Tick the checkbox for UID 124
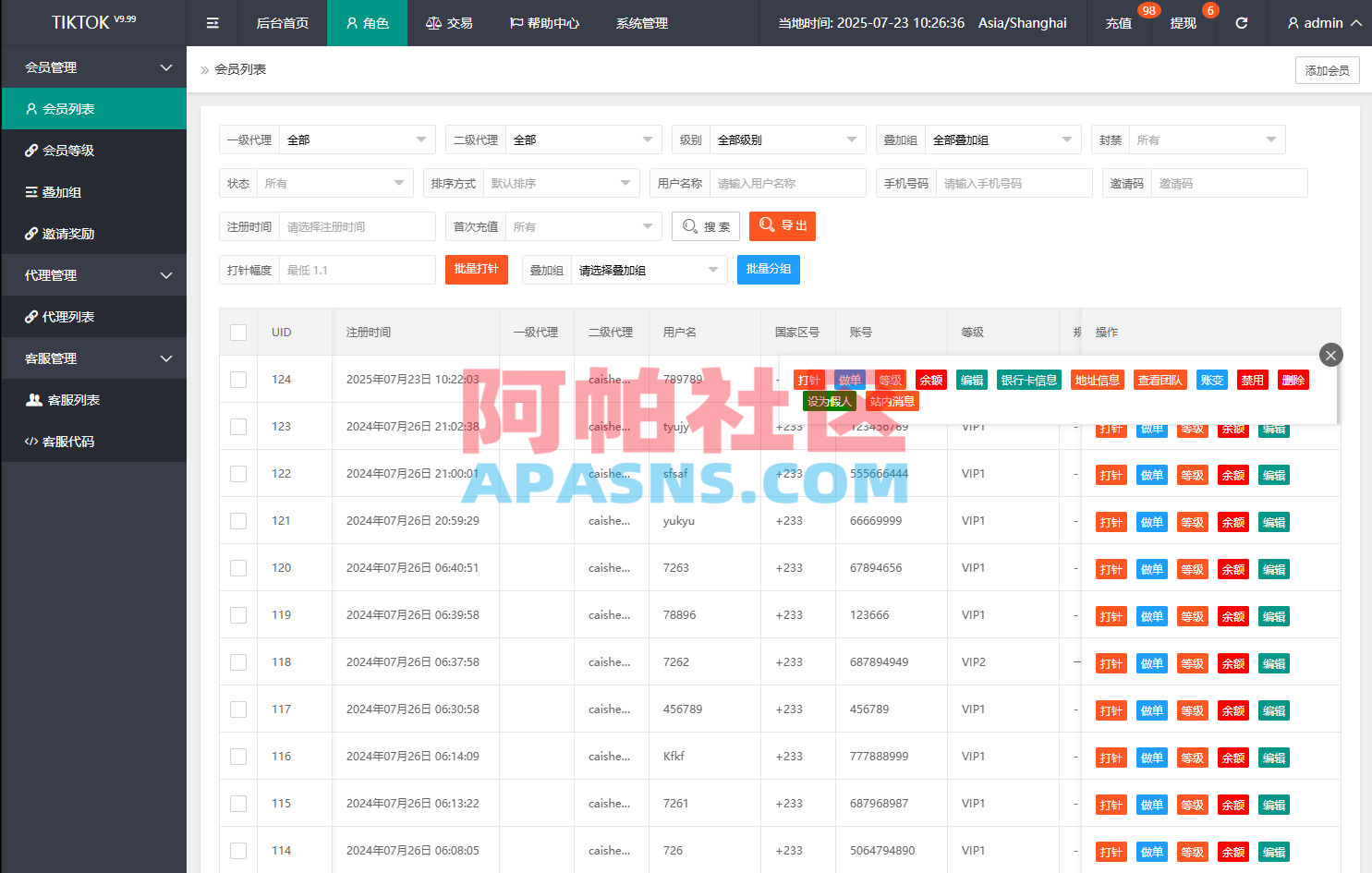This screenshot has height=873, width=1372. [x=238, y=380]
